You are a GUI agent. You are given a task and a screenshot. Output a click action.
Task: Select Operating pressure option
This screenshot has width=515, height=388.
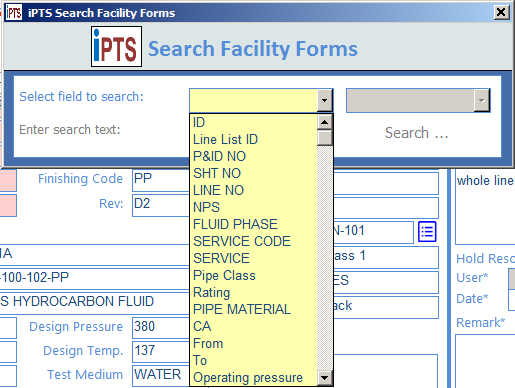tap(254, 377)
